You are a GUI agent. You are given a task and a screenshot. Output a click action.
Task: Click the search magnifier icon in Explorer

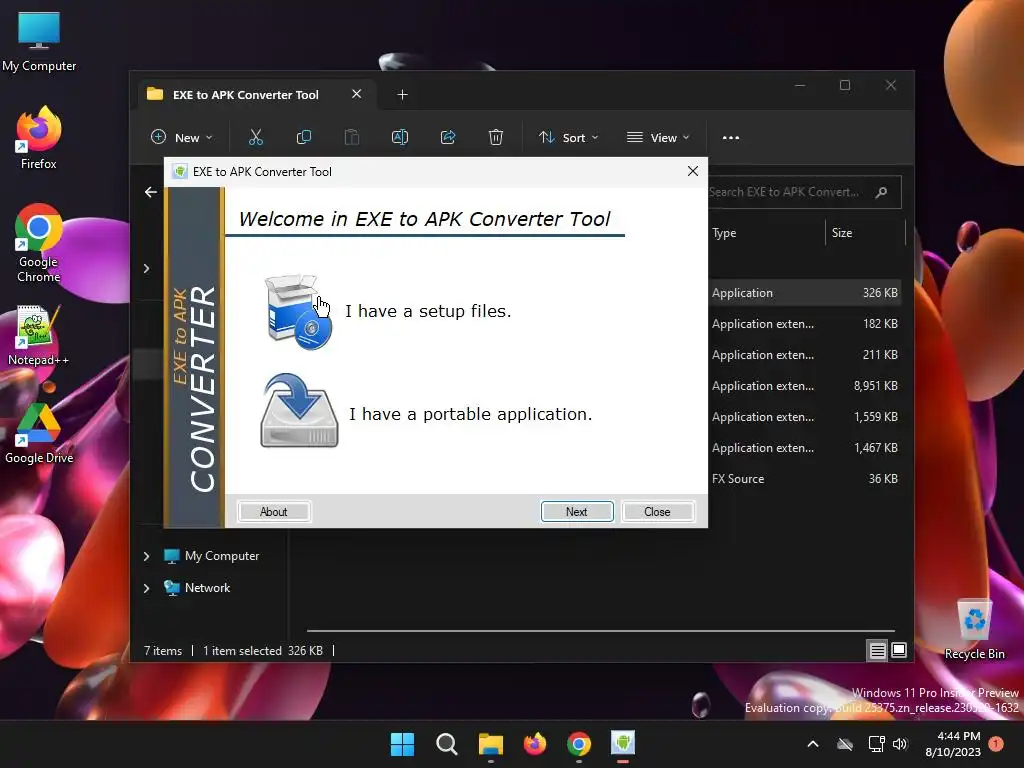[x=882, y=192]
